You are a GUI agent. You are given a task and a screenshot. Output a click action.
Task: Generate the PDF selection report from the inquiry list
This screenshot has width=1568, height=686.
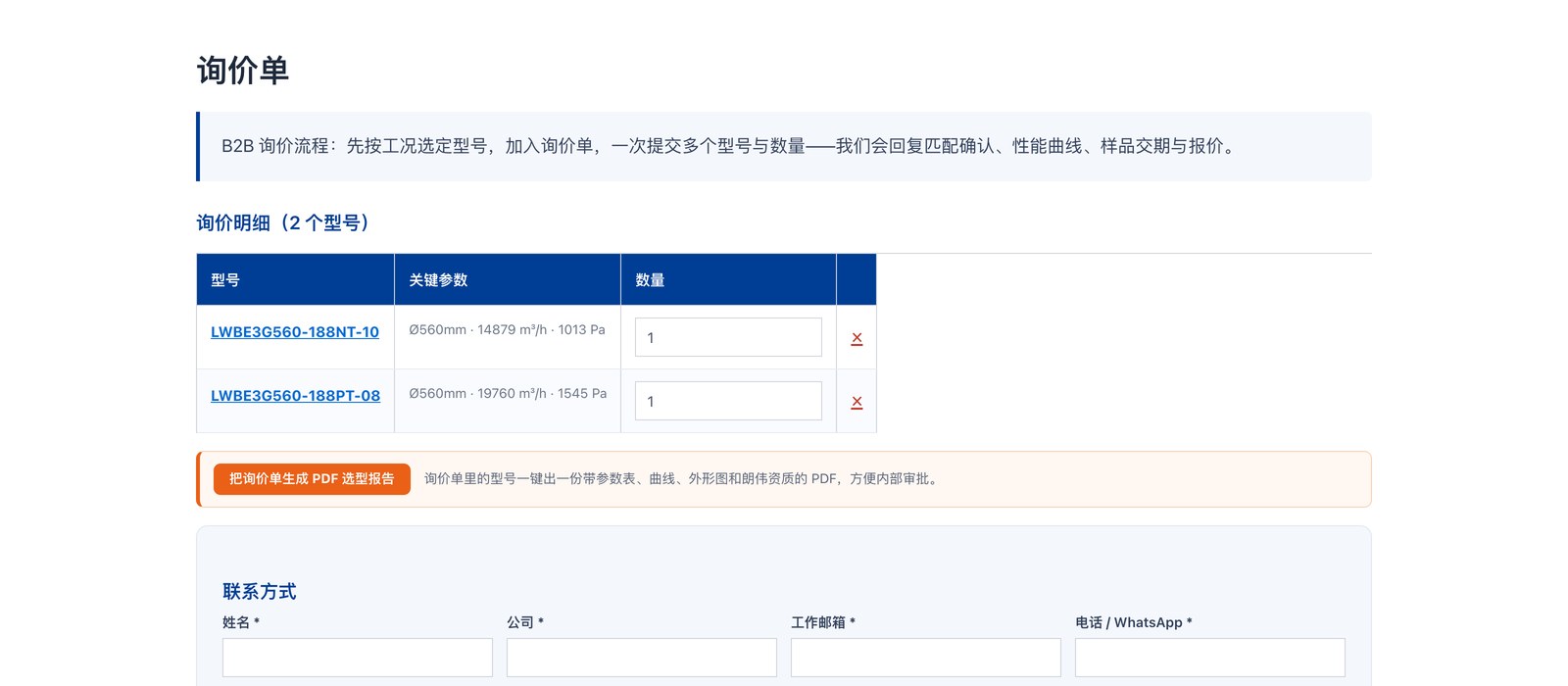pos(312,479)
